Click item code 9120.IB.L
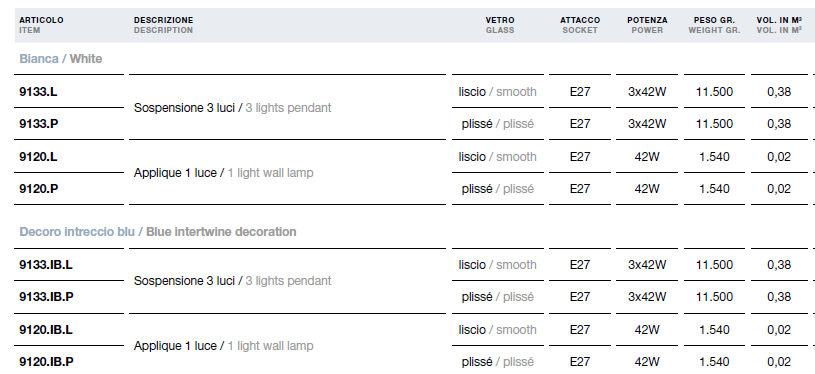The image size is (815, 374). (x=46, y=330)
